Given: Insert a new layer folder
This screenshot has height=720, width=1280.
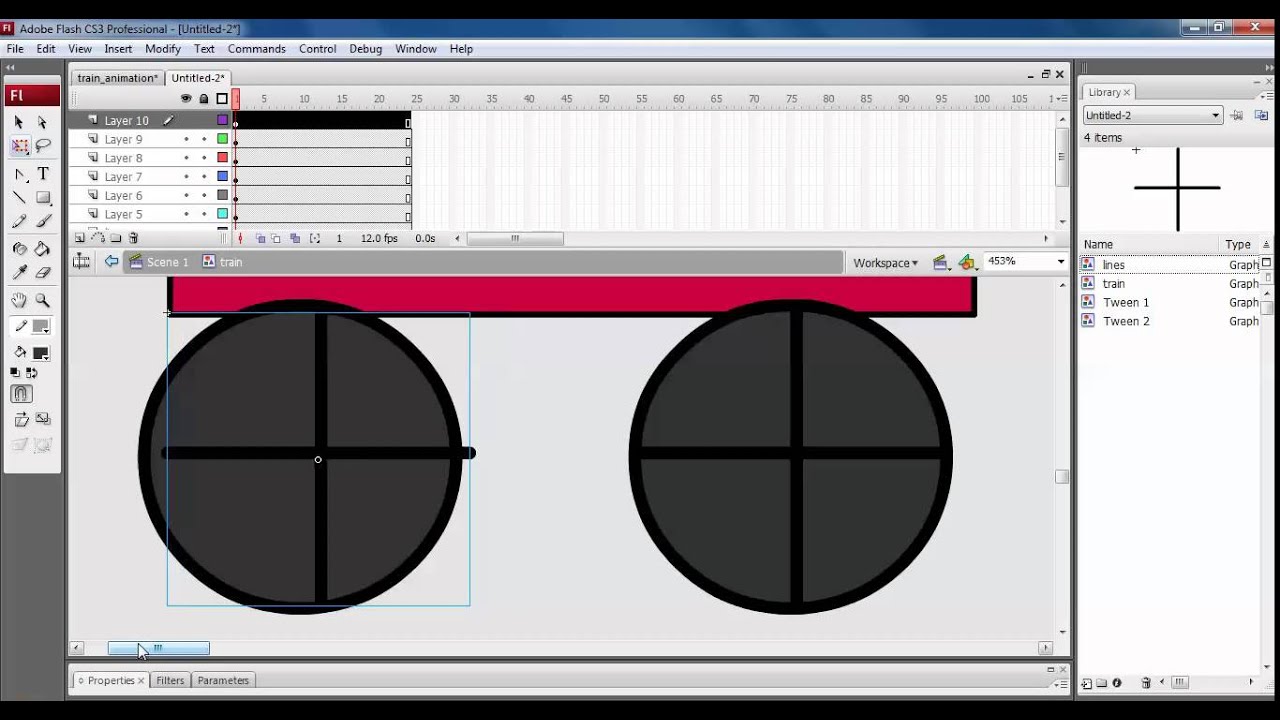Looking at the screenshot, I should click(x=116, y=238).
